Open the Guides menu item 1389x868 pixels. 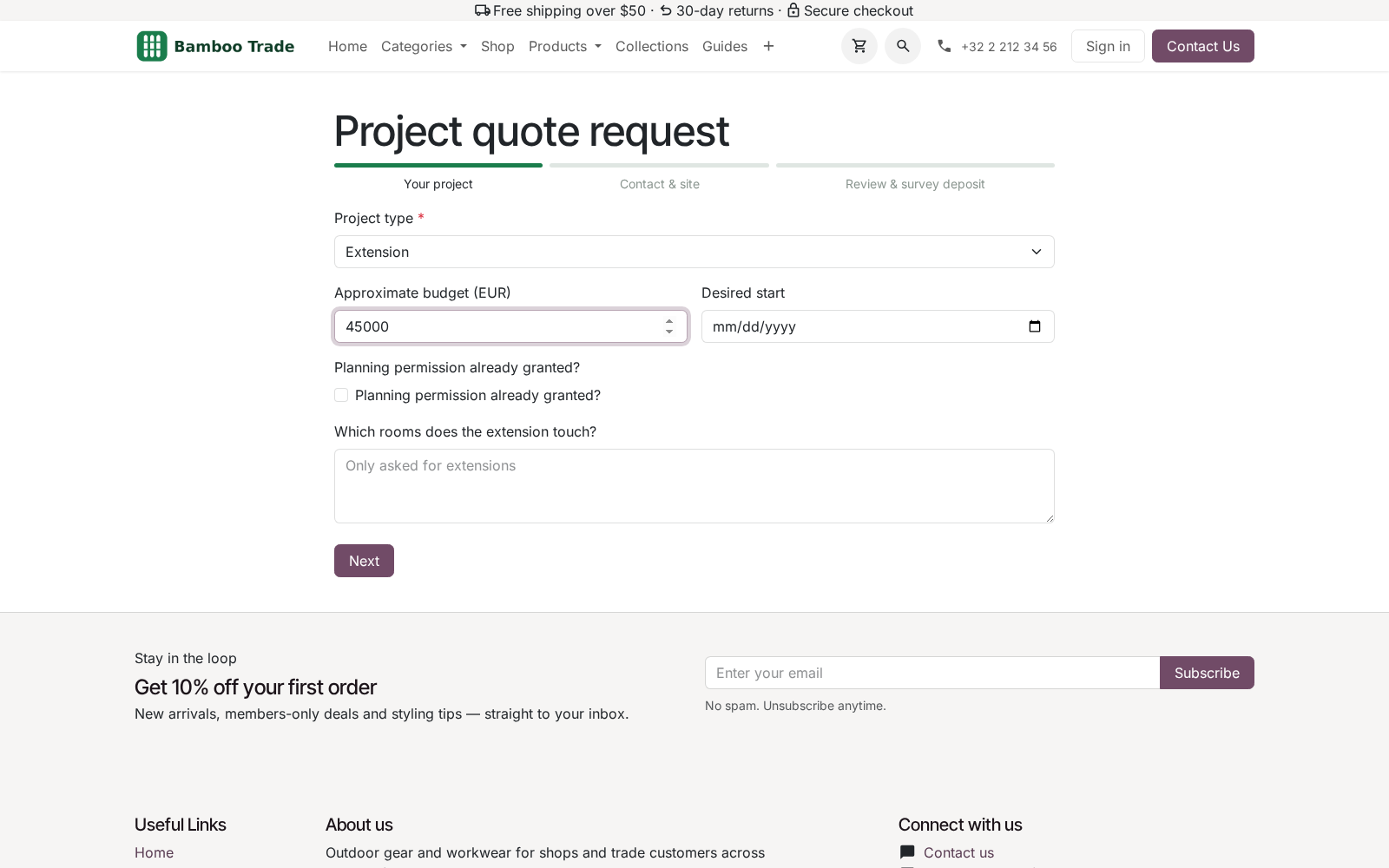point(725,46)
